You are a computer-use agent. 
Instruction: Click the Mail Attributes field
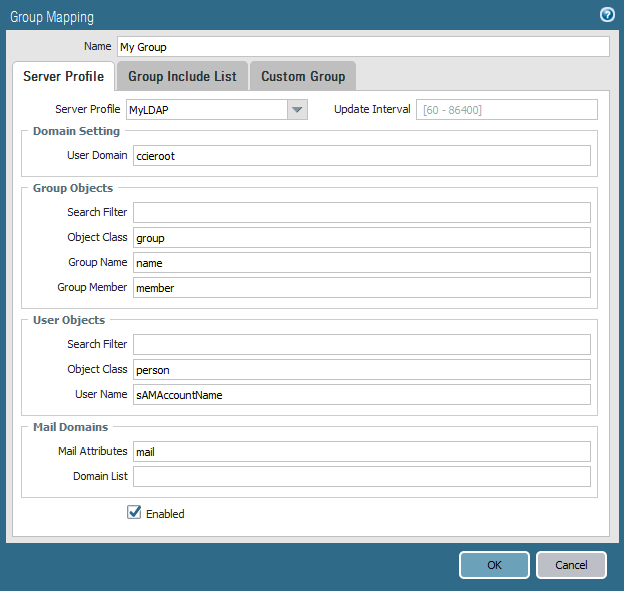point(361,451)
